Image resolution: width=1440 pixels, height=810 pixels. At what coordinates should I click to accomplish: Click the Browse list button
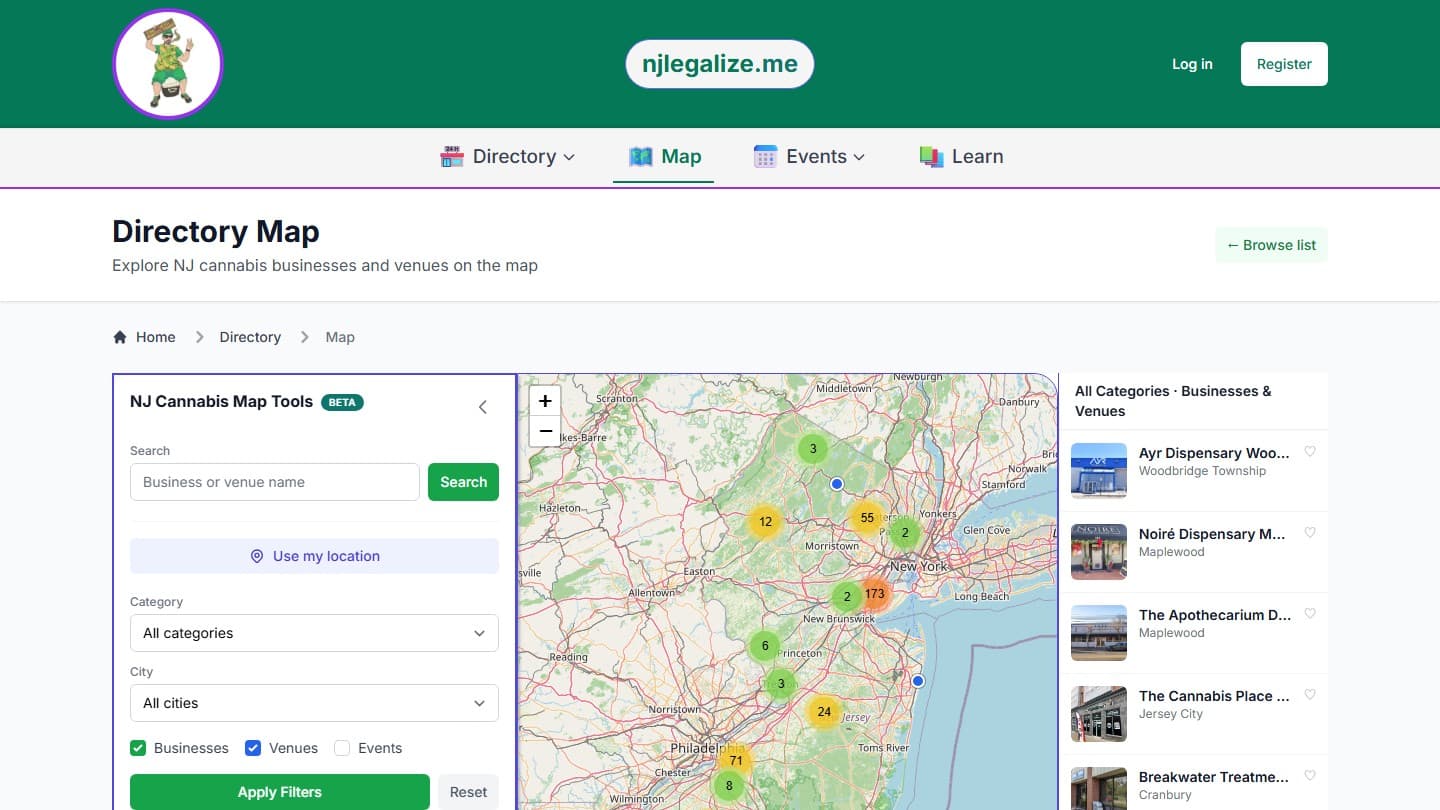click(x=1271, y=245)
